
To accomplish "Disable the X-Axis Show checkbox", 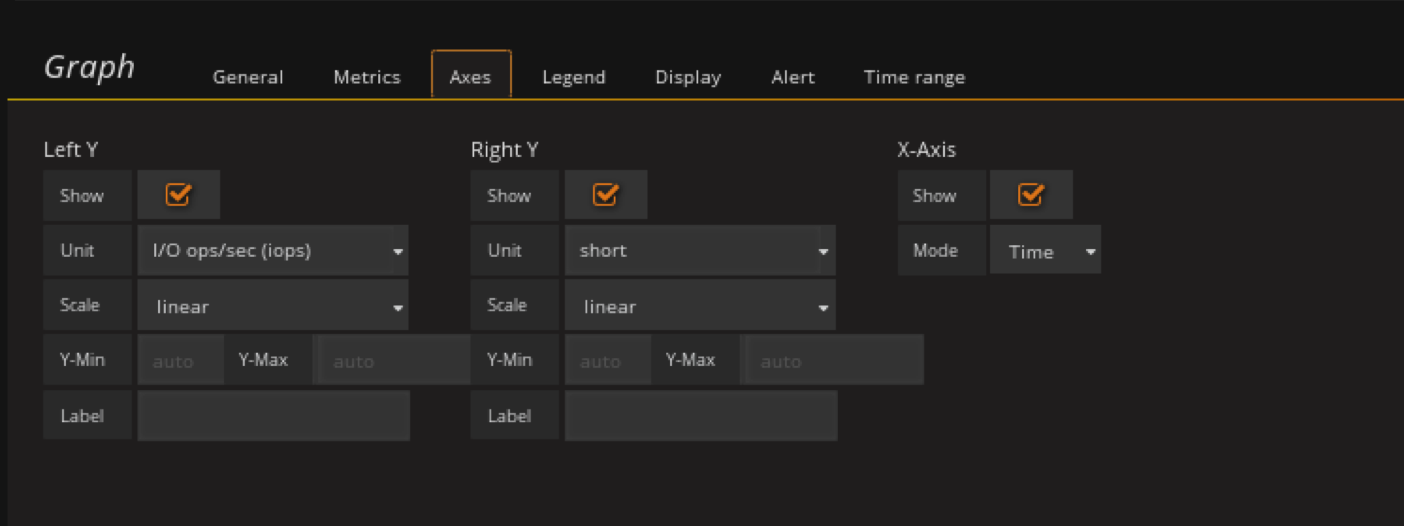I will 1030,195.
